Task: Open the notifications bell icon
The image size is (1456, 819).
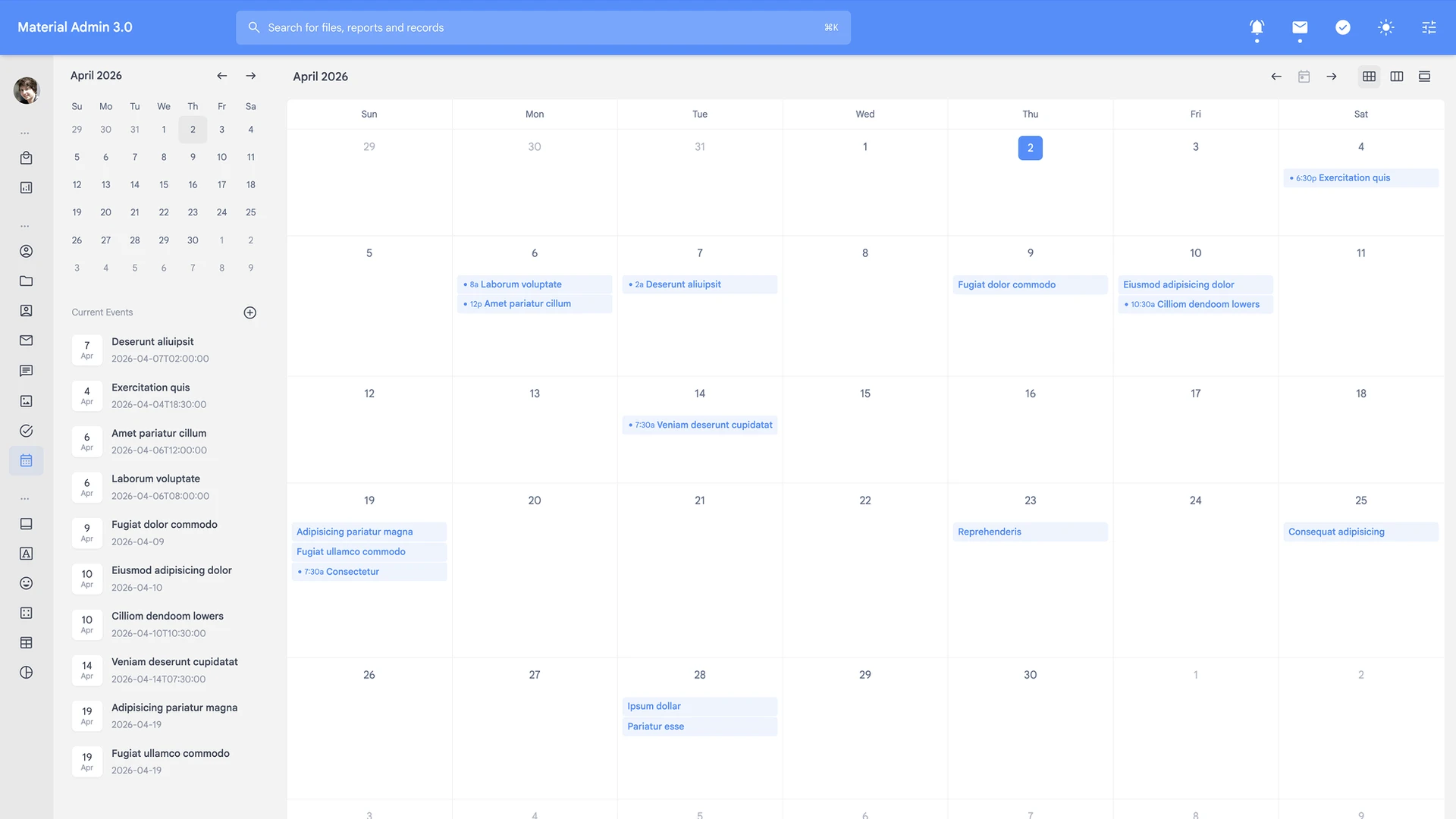Action: tap(1257, 27)
